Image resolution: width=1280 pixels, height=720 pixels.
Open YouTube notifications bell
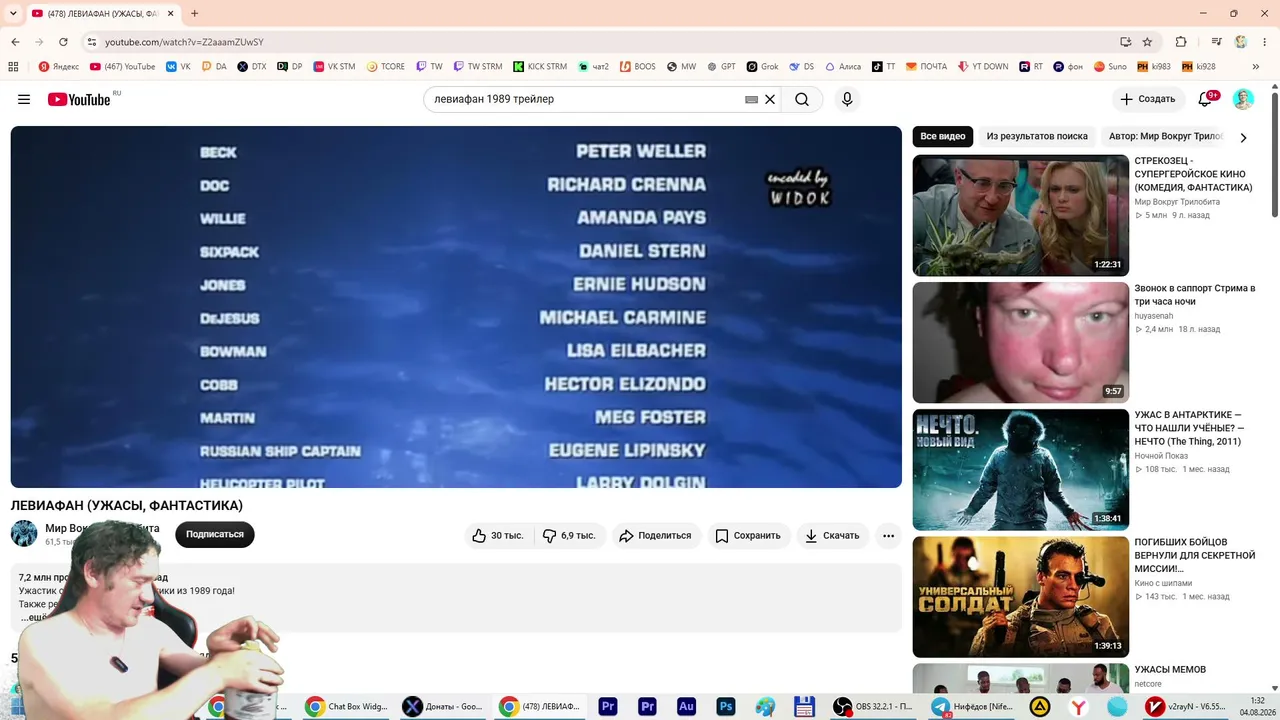pos(1205,99)
